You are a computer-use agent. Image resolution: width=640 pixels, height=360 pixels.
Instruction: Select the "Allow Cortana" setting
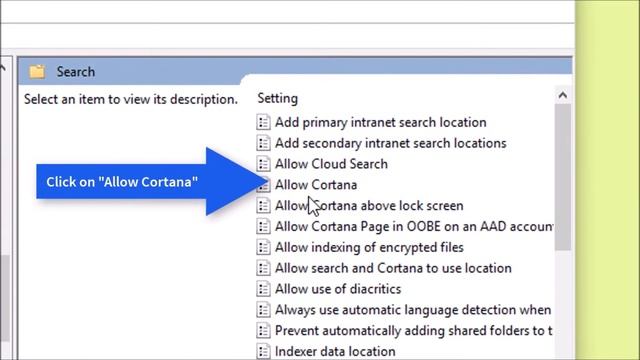[316, 184]
